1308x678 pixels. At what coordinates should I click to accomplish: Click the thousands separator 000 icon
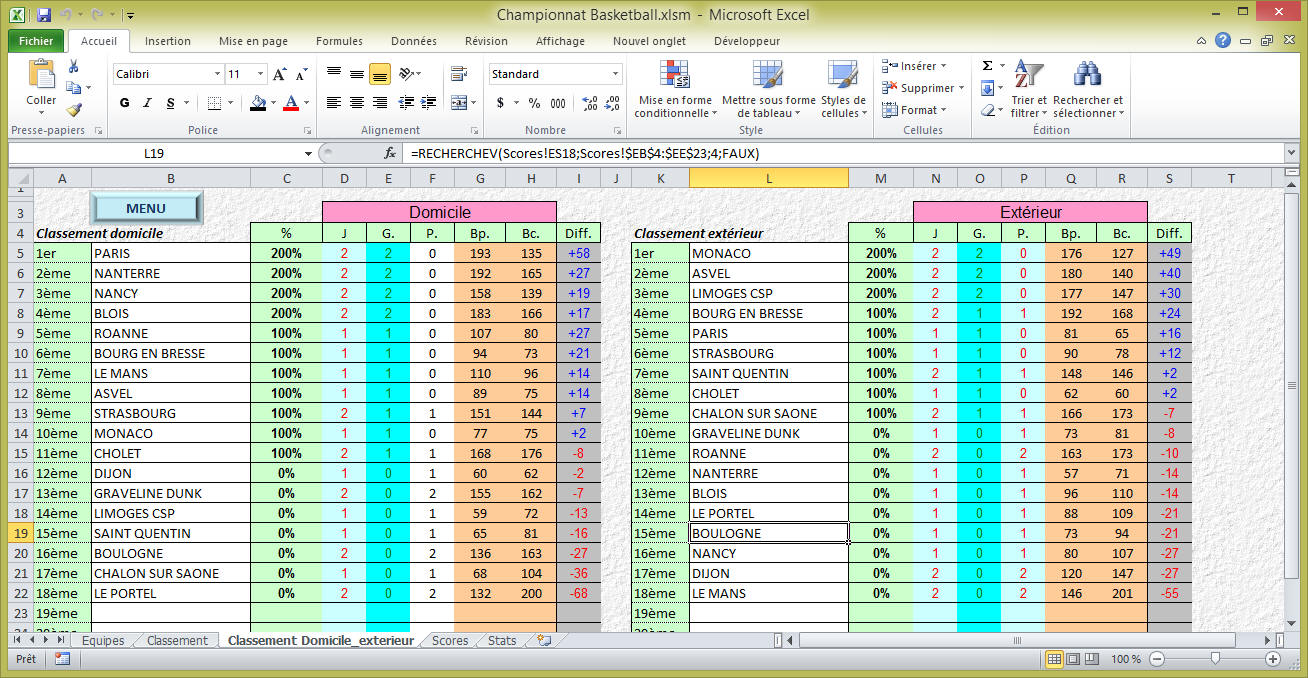tap(558, 103)
